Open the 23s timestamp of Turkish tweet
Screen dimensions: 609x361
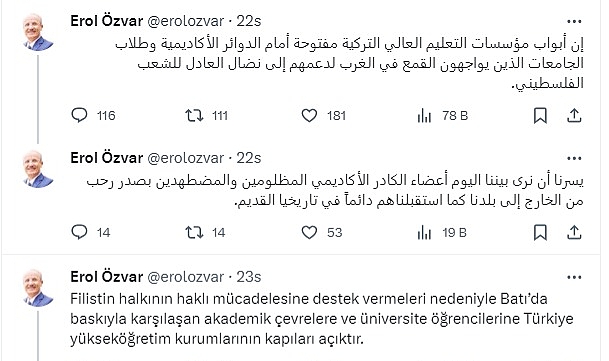coord(249,277)
